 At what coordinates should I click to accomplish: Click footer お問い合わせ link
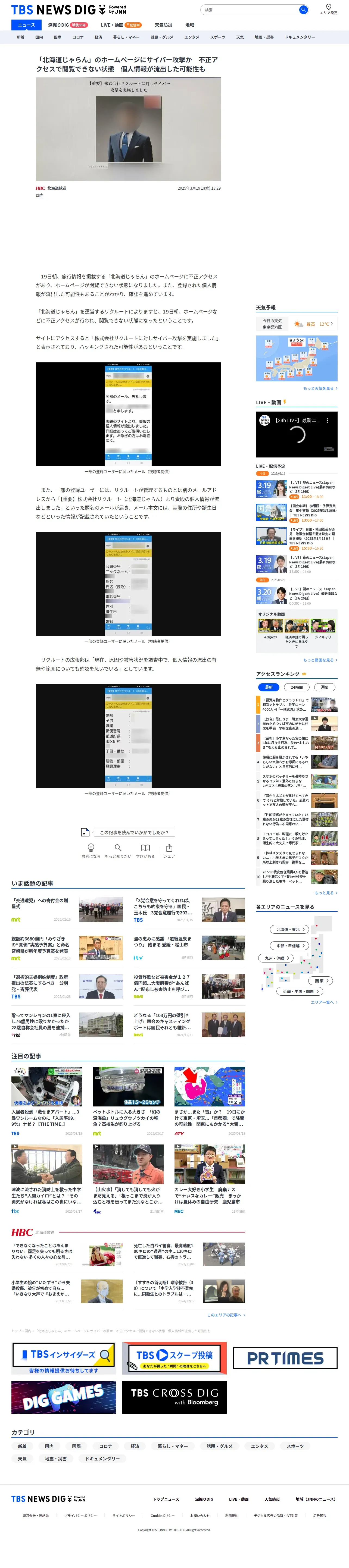pyautogui.click(x=200, y=1516)
